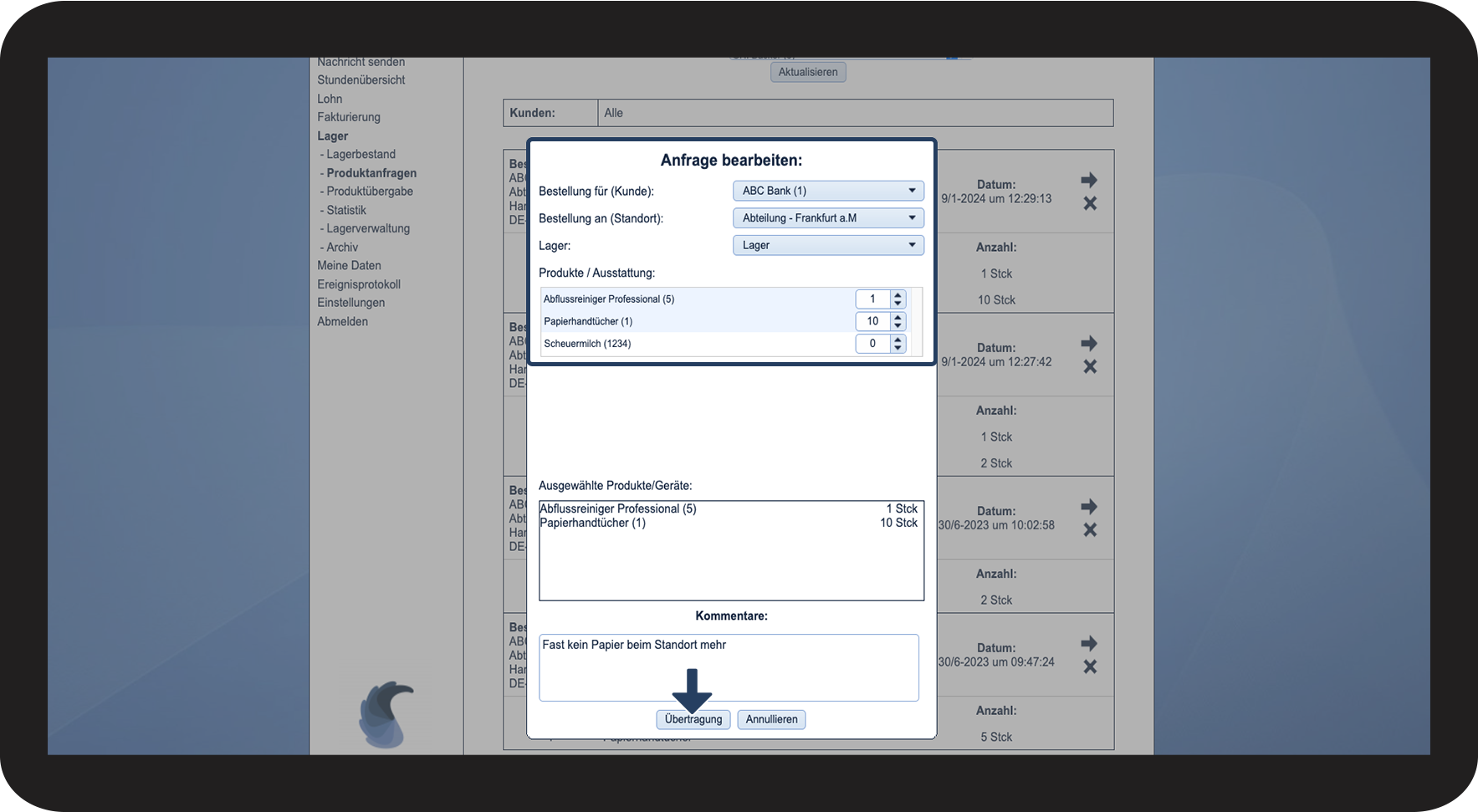Click the date '30/6-2023 um 10:02:58'

tap(996, 525)
